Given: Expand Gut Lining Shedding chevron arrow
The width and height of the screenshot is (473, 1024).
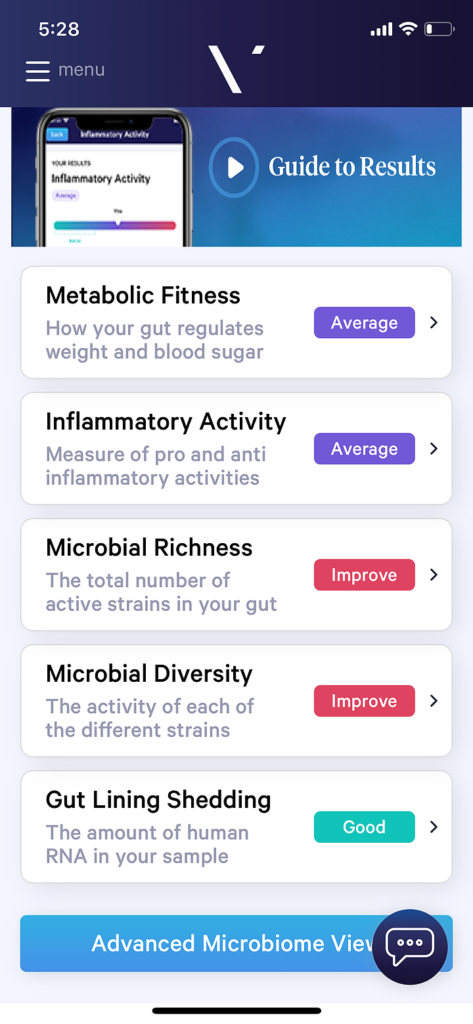Looking at the screenshot, I should coord(433,827).
